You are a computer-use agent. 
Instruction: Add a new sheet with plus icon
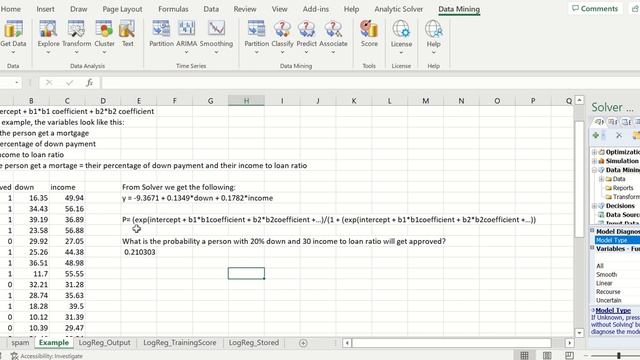click(x=303, y=343)
